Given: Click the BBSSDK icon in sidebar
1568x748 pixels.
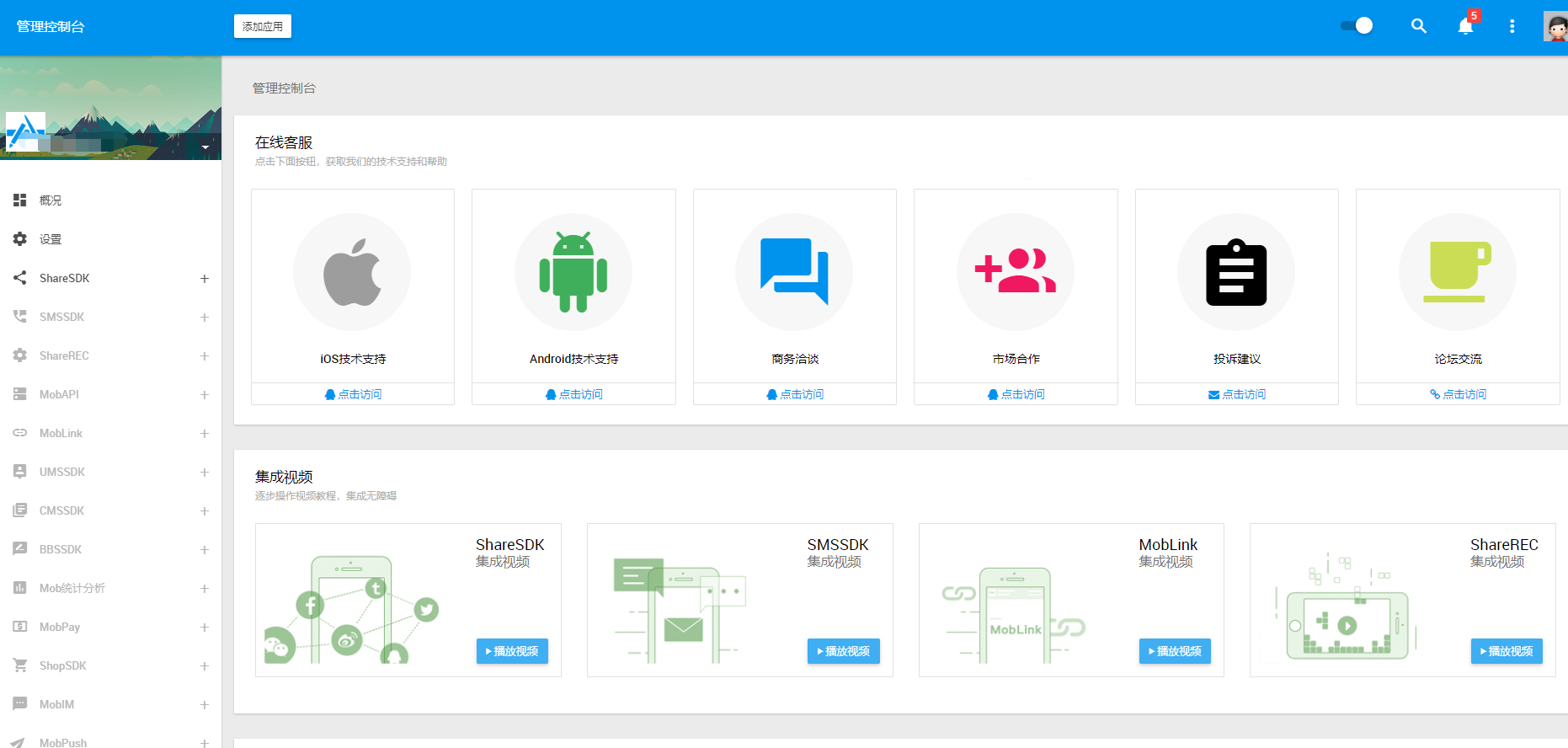Looking at the screenshot, I should coord(20,548).
